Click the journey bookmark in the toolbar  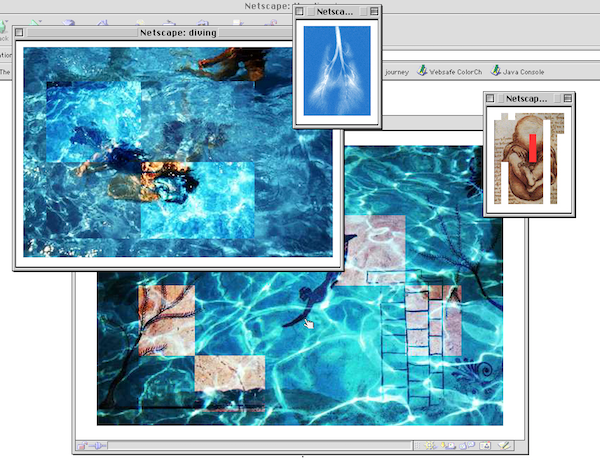[397, 71]
